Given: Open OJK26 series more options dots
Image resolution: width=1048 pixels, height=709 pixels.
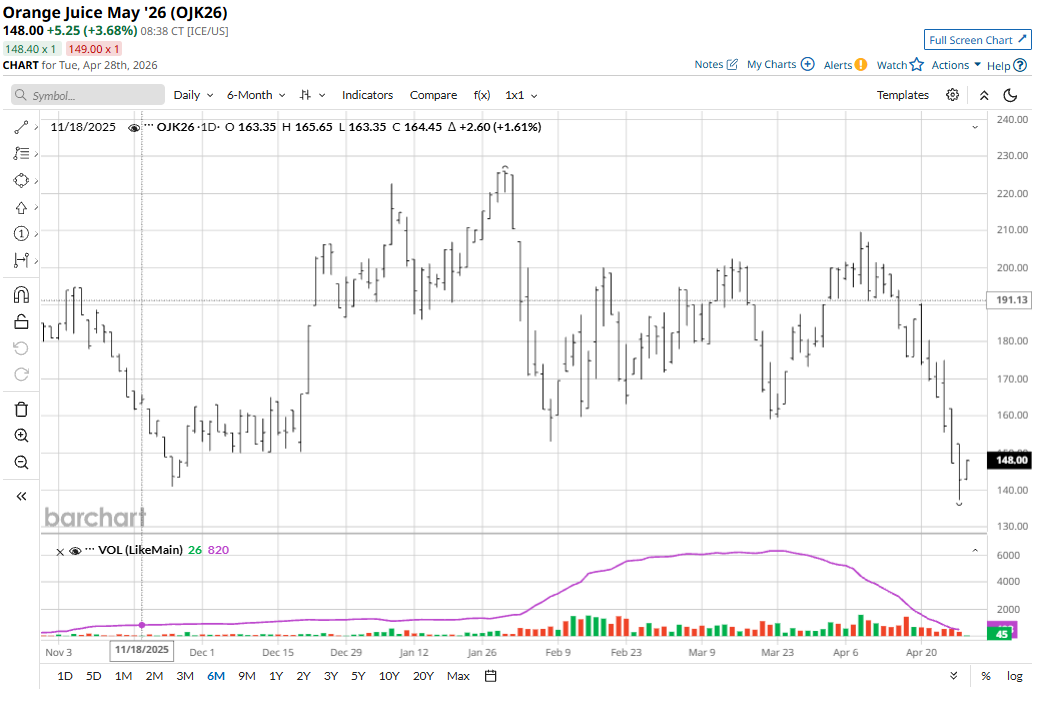Looking at the screenshot, I should point(148,126).
